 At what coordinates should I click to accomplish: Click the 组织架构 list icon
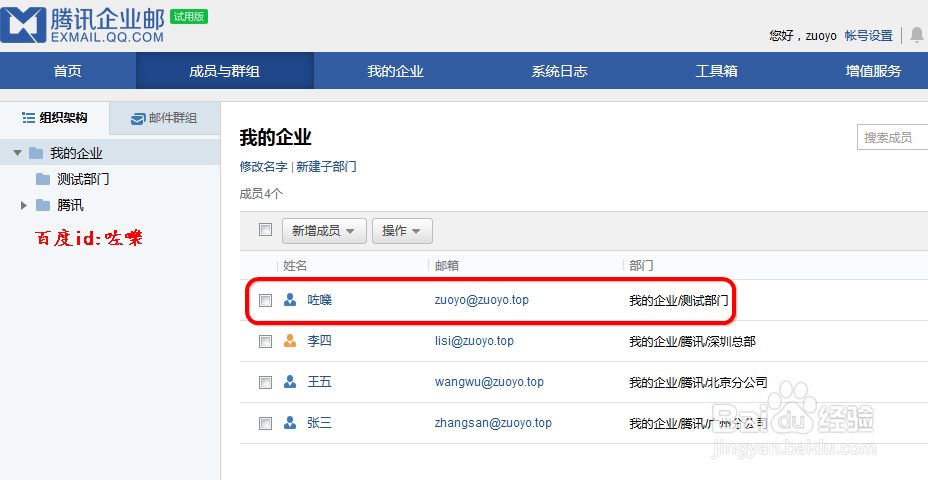pyautogui.click(x=28, y=118)
